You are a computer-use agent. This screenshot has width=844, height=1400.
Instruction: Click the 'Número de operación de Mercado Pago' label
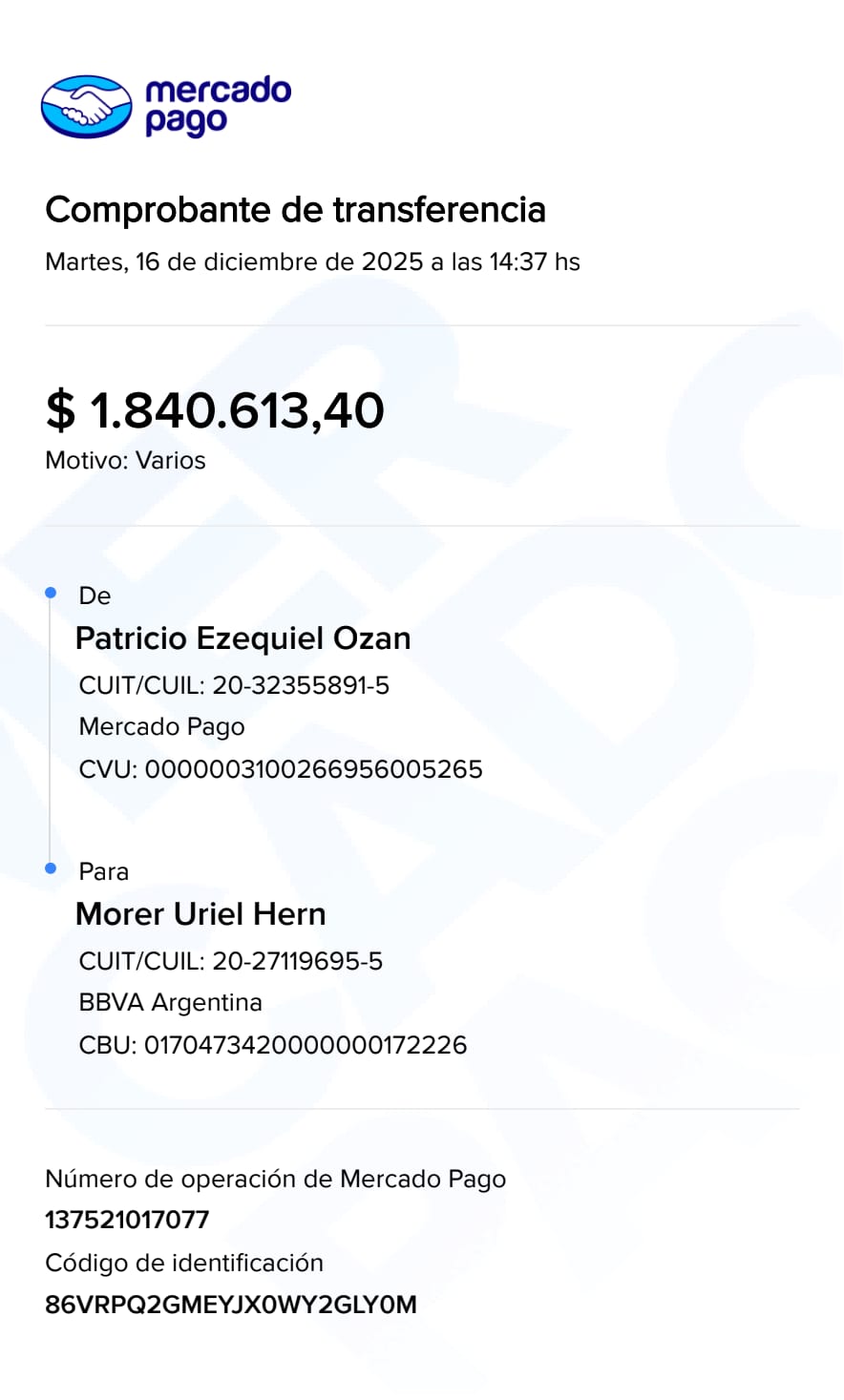click(275, 1180)
